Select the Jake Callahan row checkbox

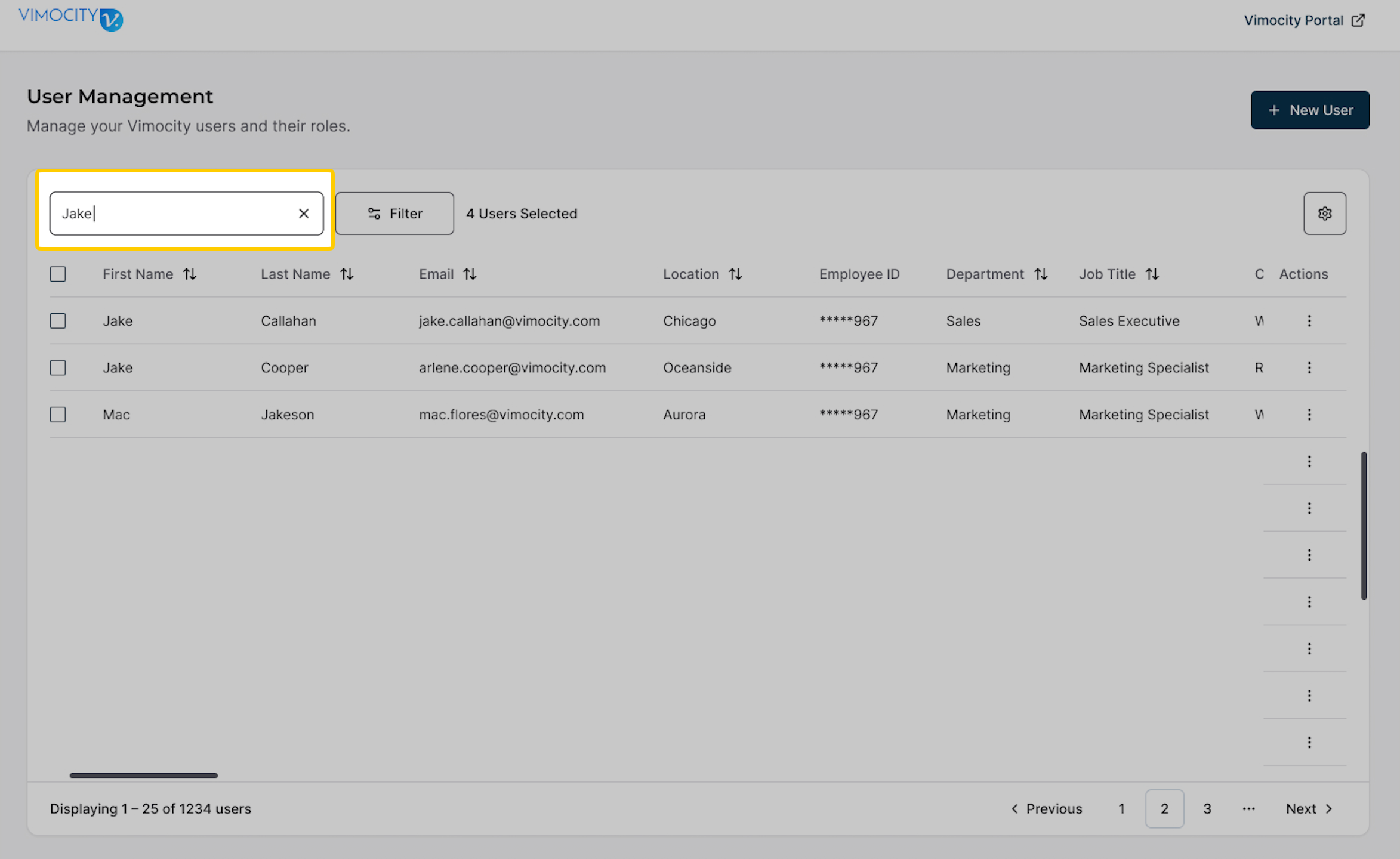(58, 321)
